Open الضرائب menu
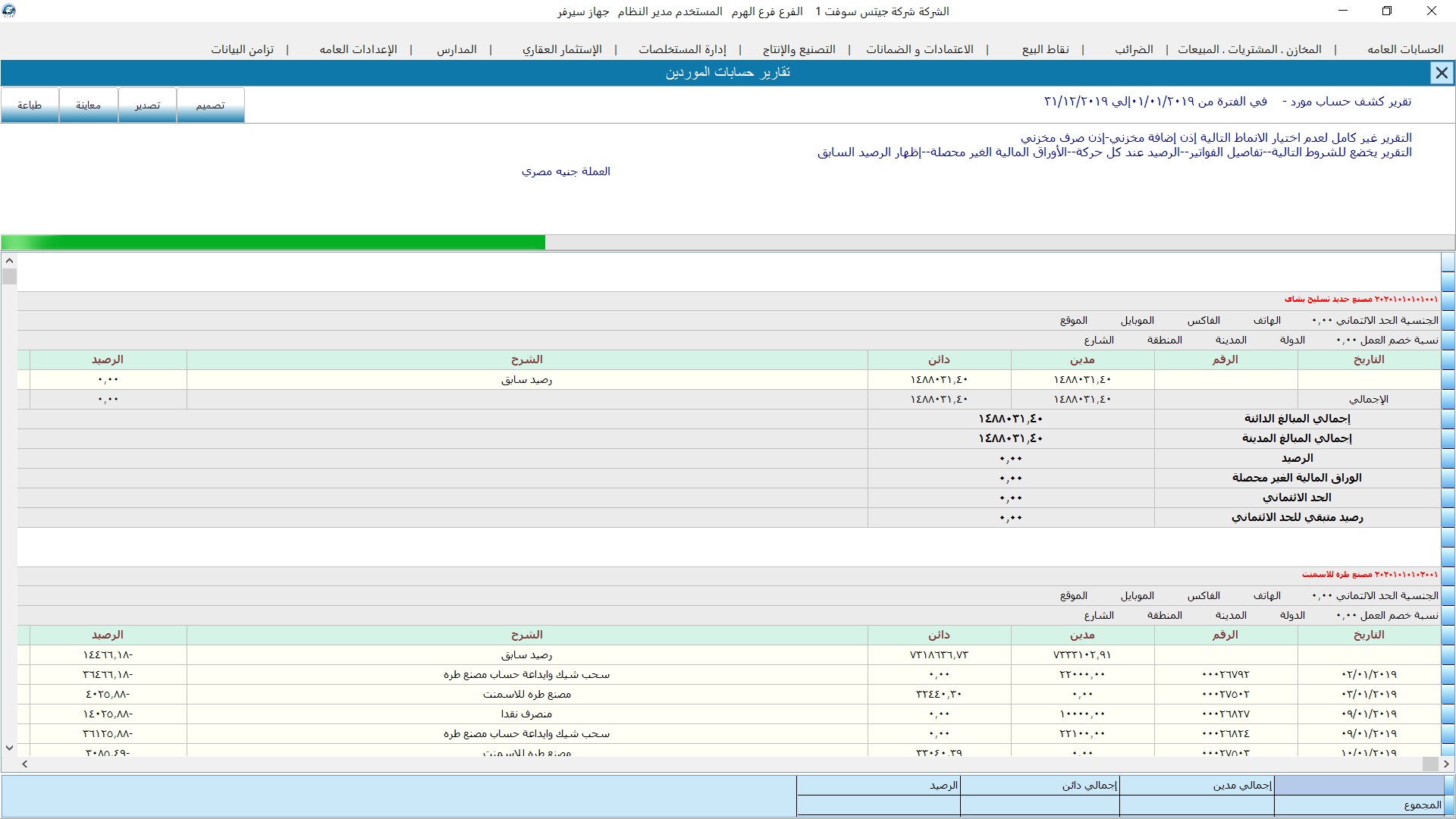Screen dimensions: 1456x819 tap(1134, 49)
